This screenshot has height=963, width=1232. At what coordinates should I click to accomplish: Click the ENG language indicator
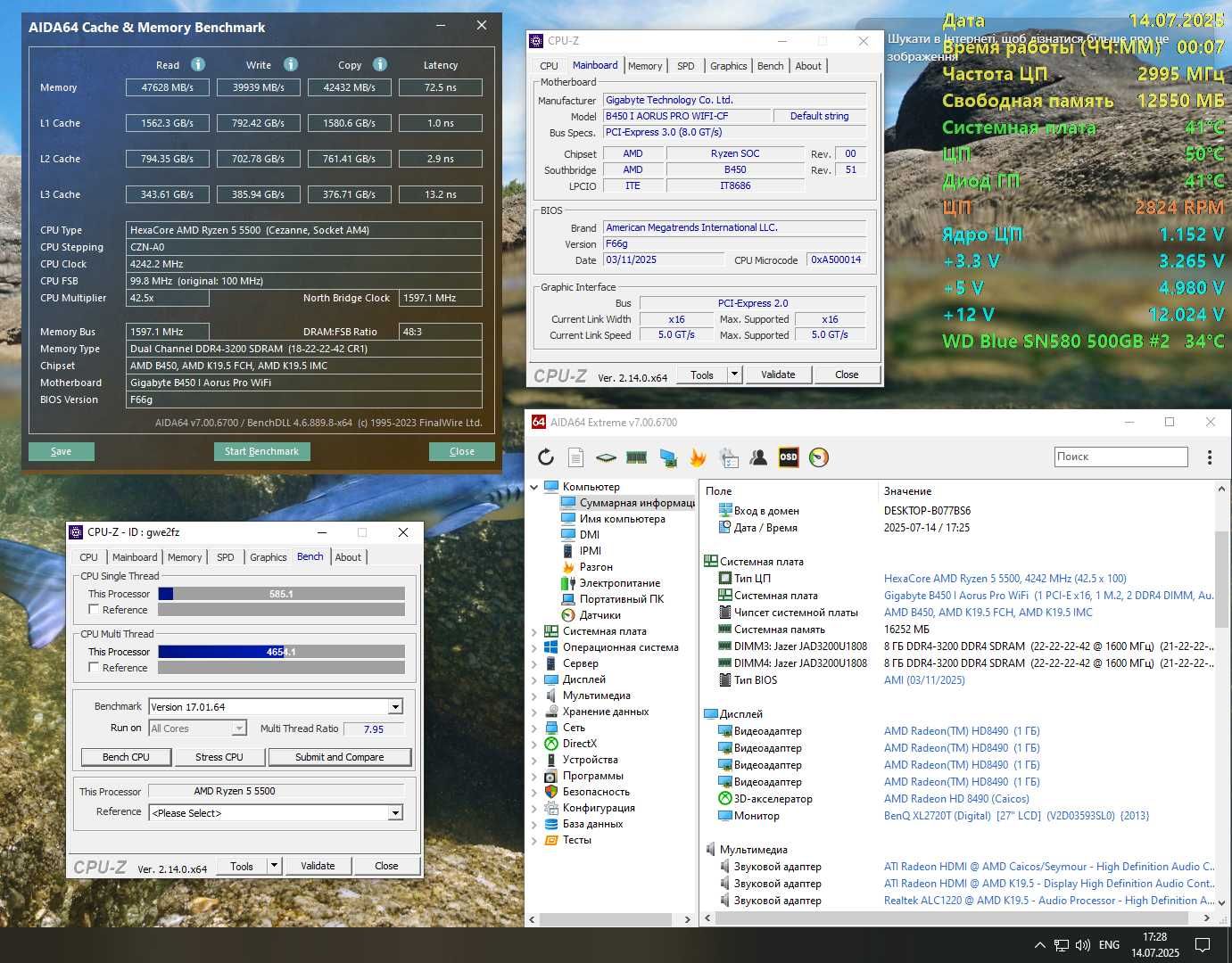[1109, 945]
